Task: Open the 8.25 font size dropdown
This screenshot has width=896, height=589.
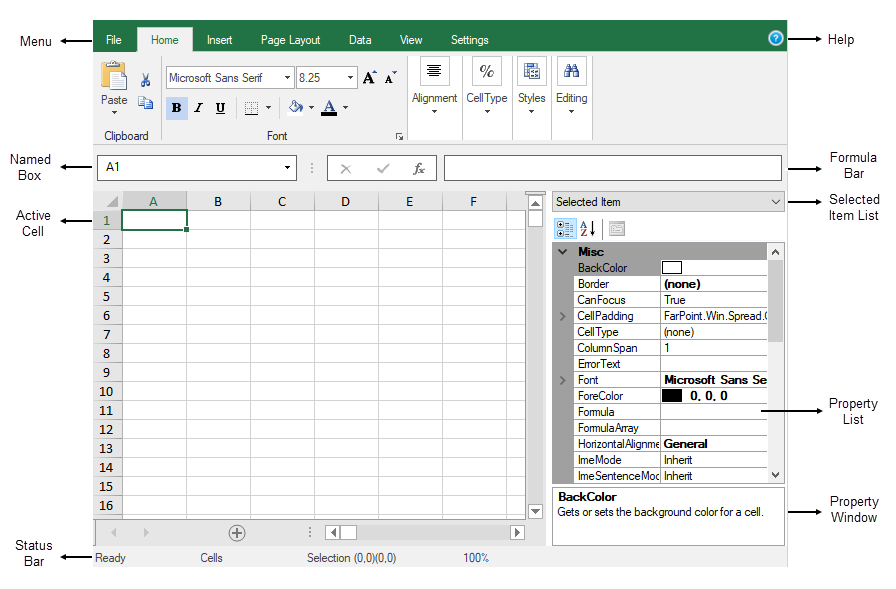Action: pos(350,78)
